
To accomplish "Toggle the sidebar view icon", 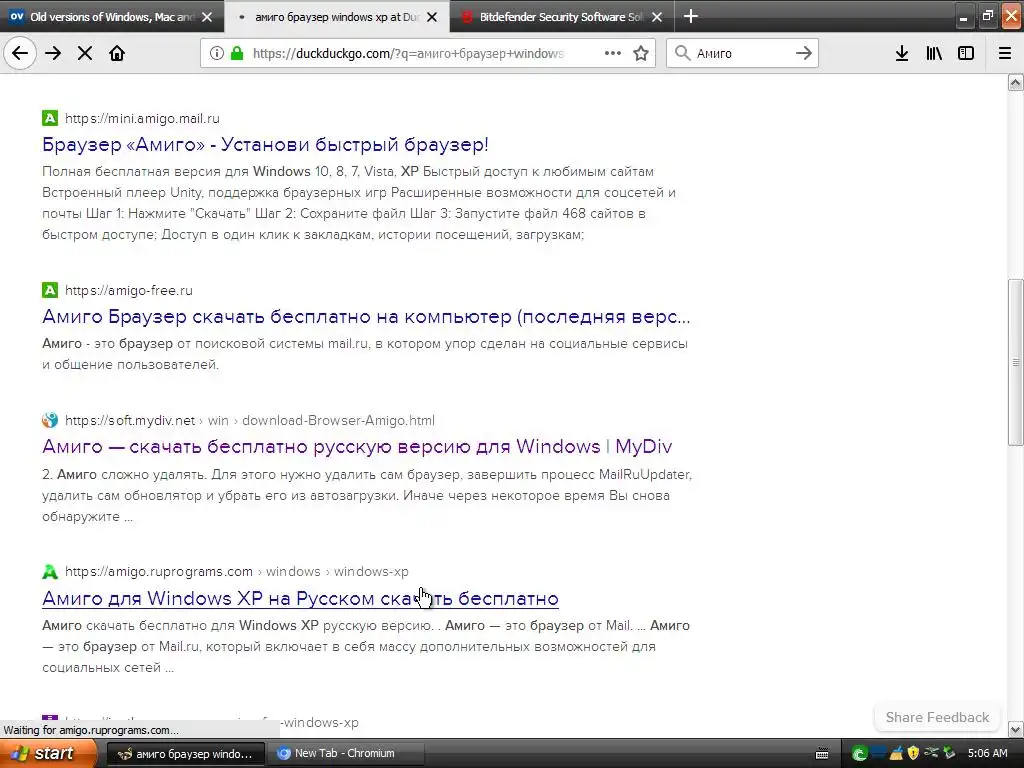I will (x=966, y=54).
